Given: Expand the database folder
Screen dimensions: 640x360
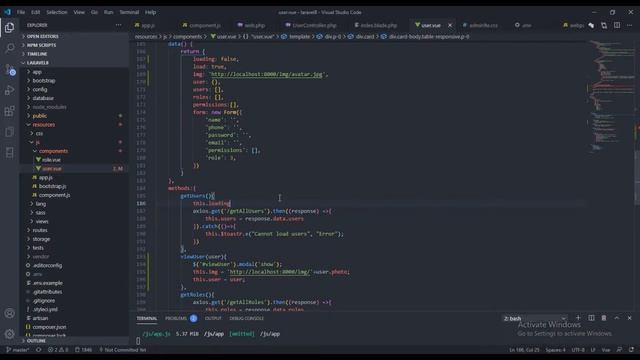Looking at the screenshot, I should (x=43, y=98).
